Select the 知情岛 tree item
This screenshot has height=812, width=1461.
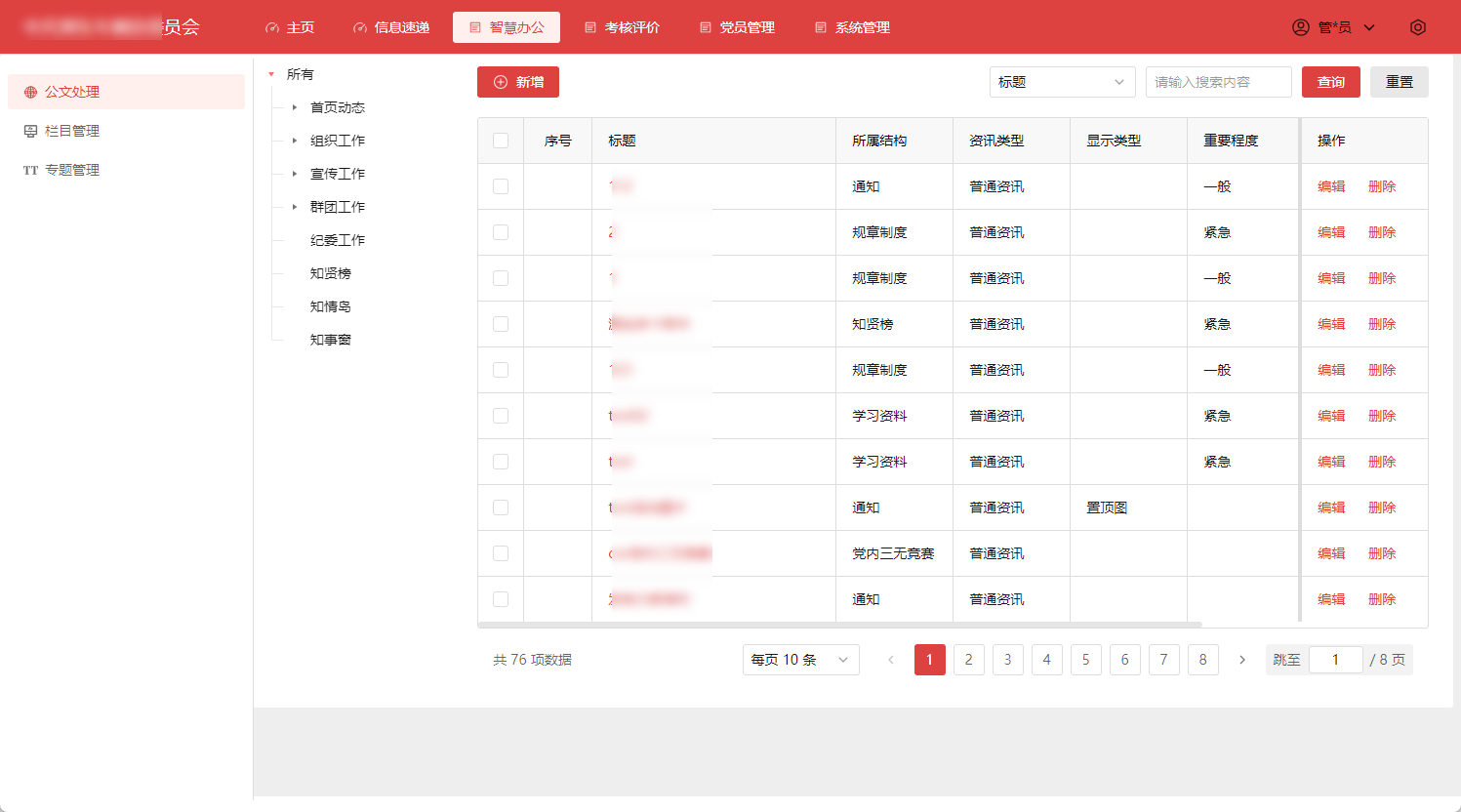pyautogui.click(x=331, y=306)
